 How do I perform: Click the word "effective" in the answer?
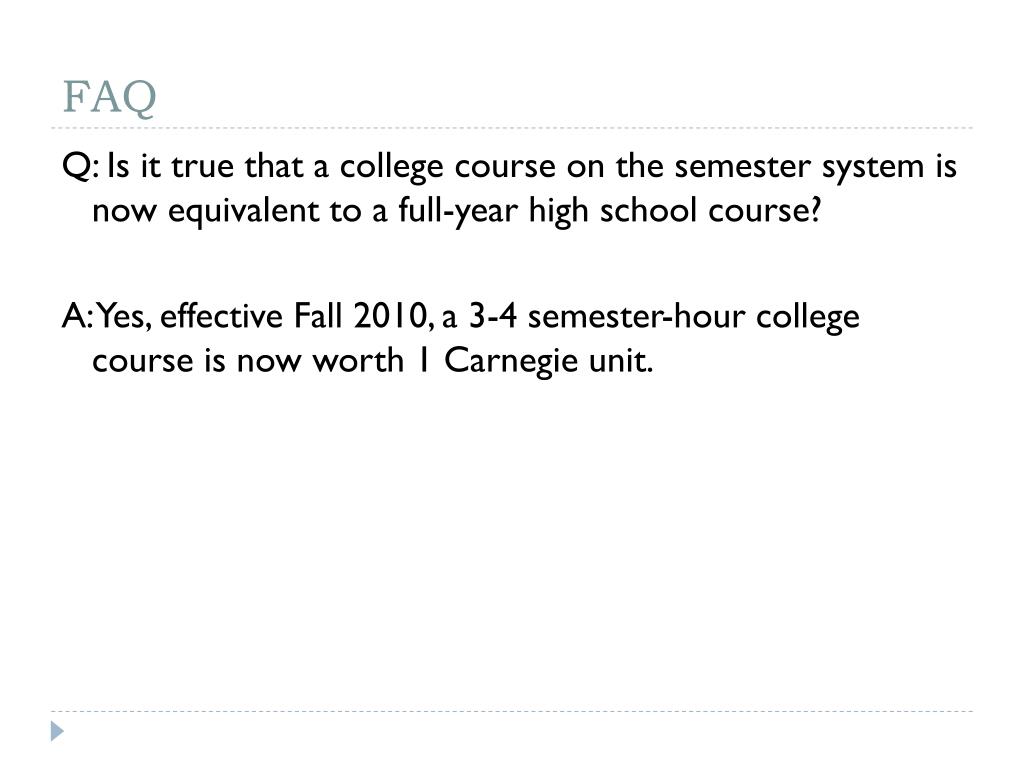[221, 316]
